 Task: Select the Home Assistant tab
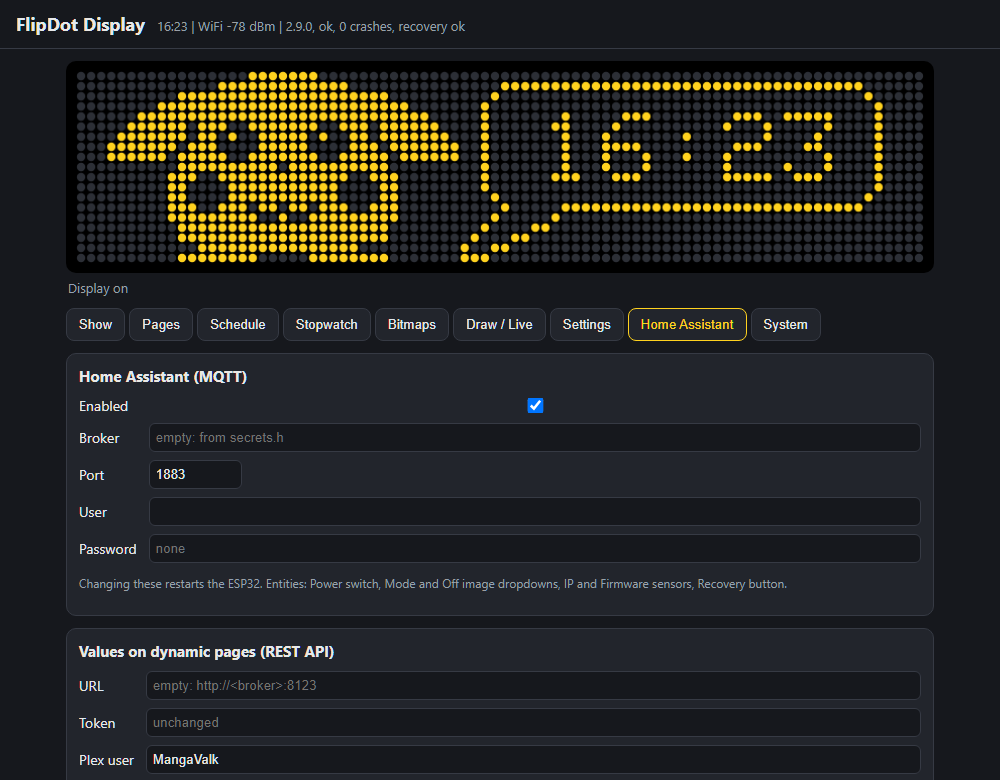(x=688, y=325)
